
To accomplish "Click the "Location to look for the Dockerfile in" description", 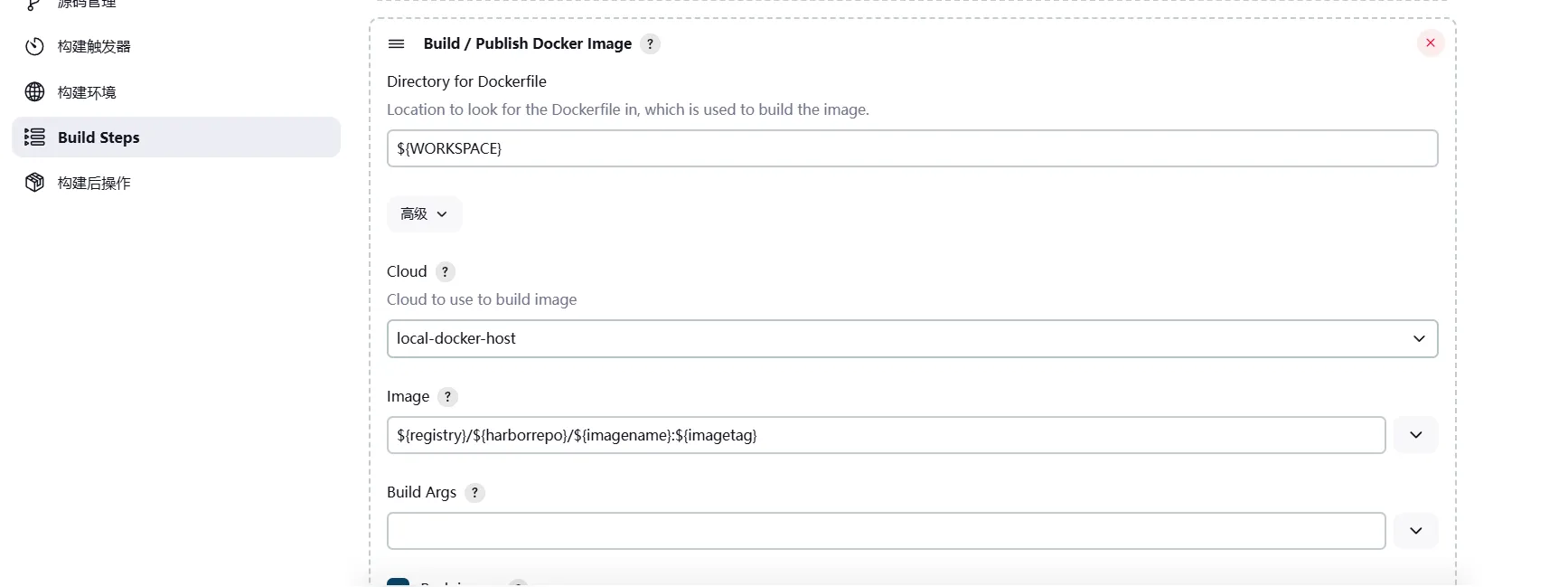I will pos(628,109).
